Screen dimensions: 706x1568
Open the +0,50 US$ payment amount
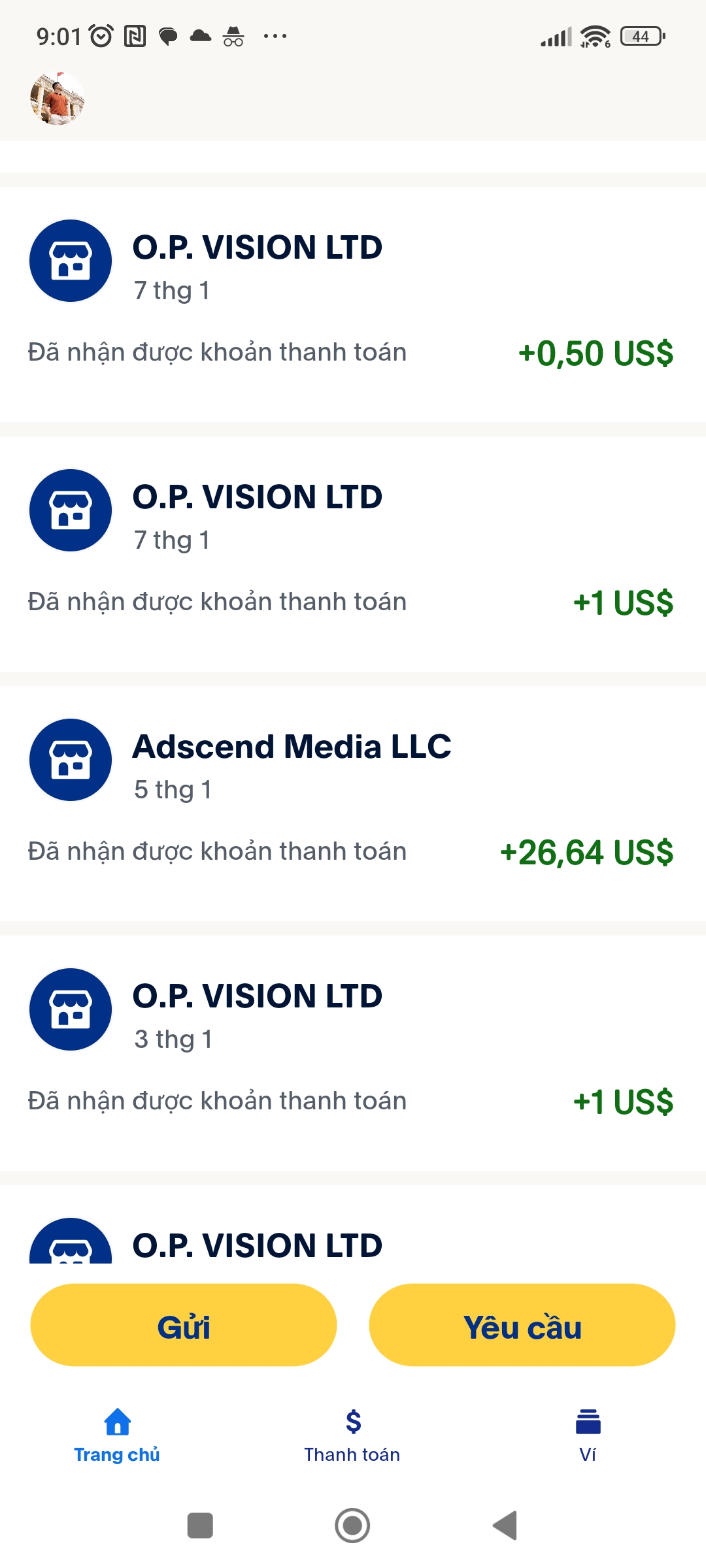596,353
